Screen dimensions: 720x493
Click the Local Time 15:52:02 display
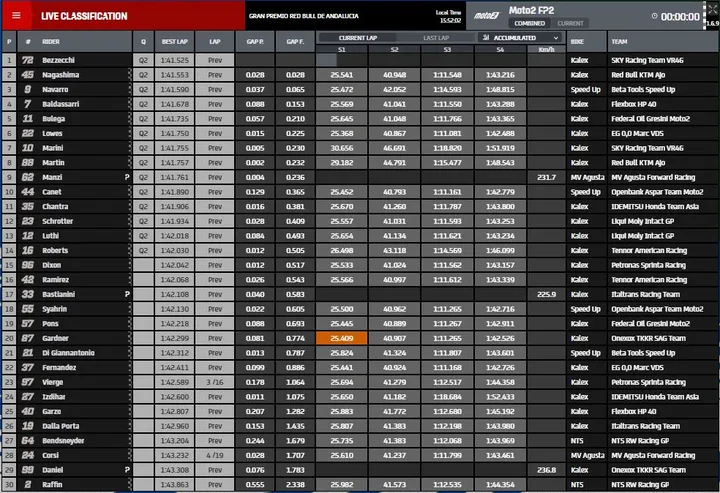[x=448, y=16]
